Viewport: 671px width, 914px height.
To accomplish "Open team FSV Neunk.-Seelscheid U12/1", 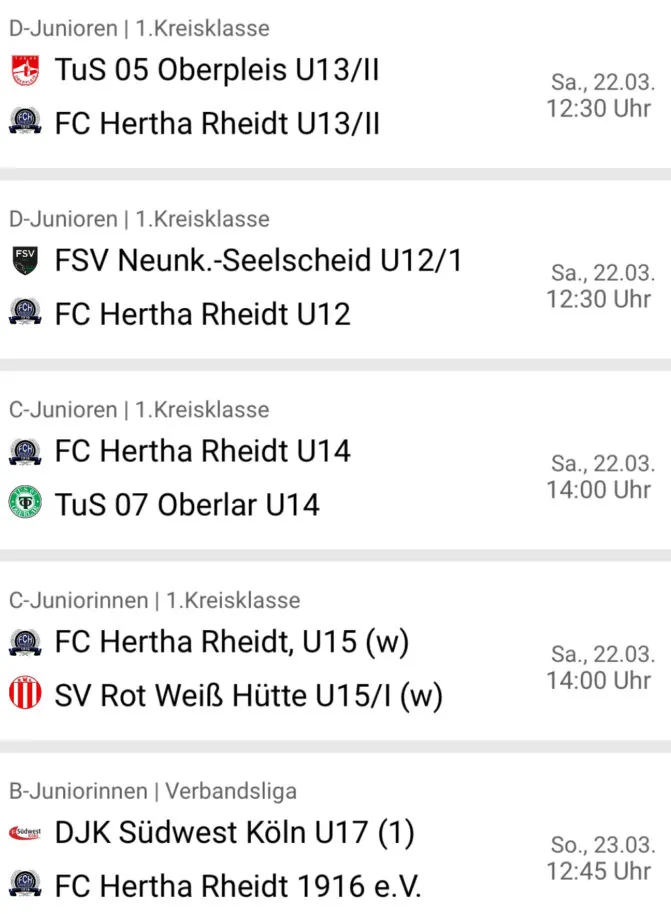I will pyautogui.click(x=258, y=261).
